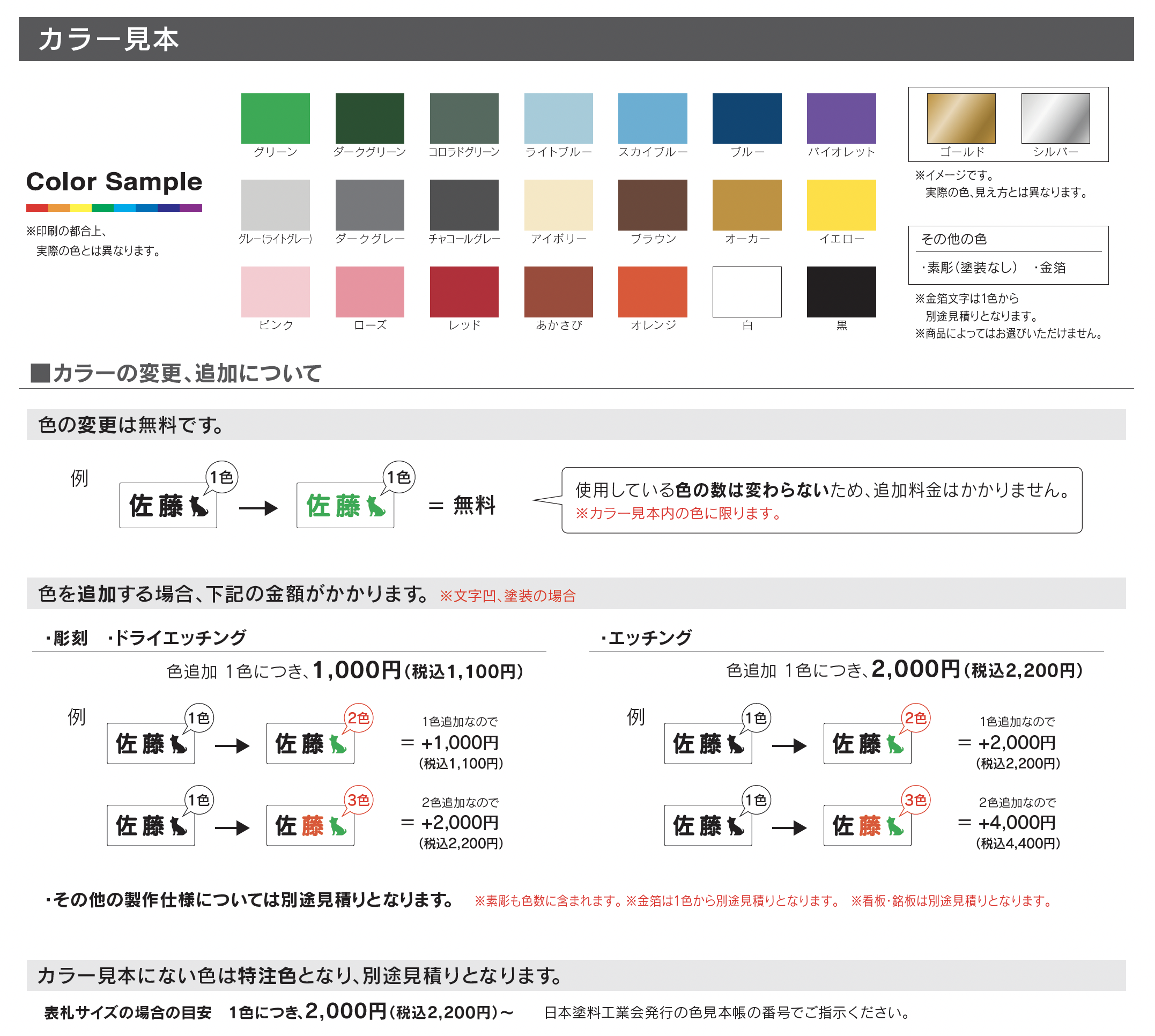Image resolution: width=1155 pixels, height=1036 pixels.
Task: Click the 色の変更は無料です section heading
Action: click(131, 425)
